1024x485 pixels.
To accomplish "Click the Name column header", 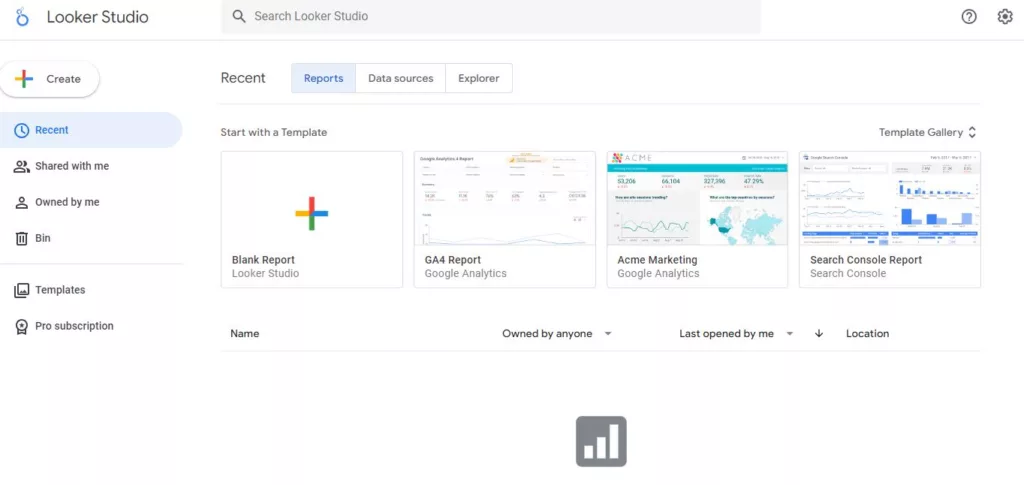I will 245,334.
